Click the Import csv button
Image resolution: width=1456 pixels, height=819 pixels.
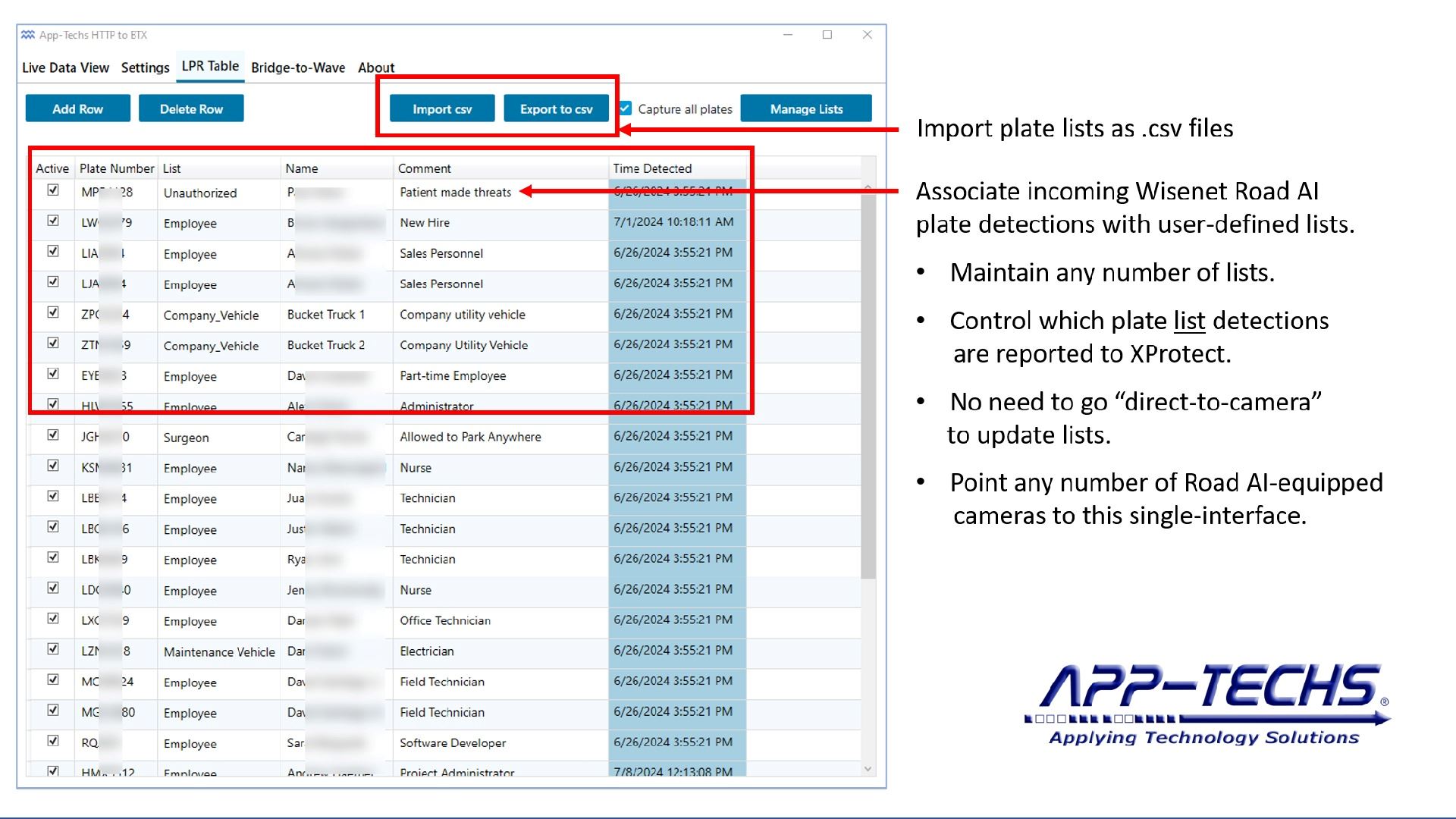(442, 108)
